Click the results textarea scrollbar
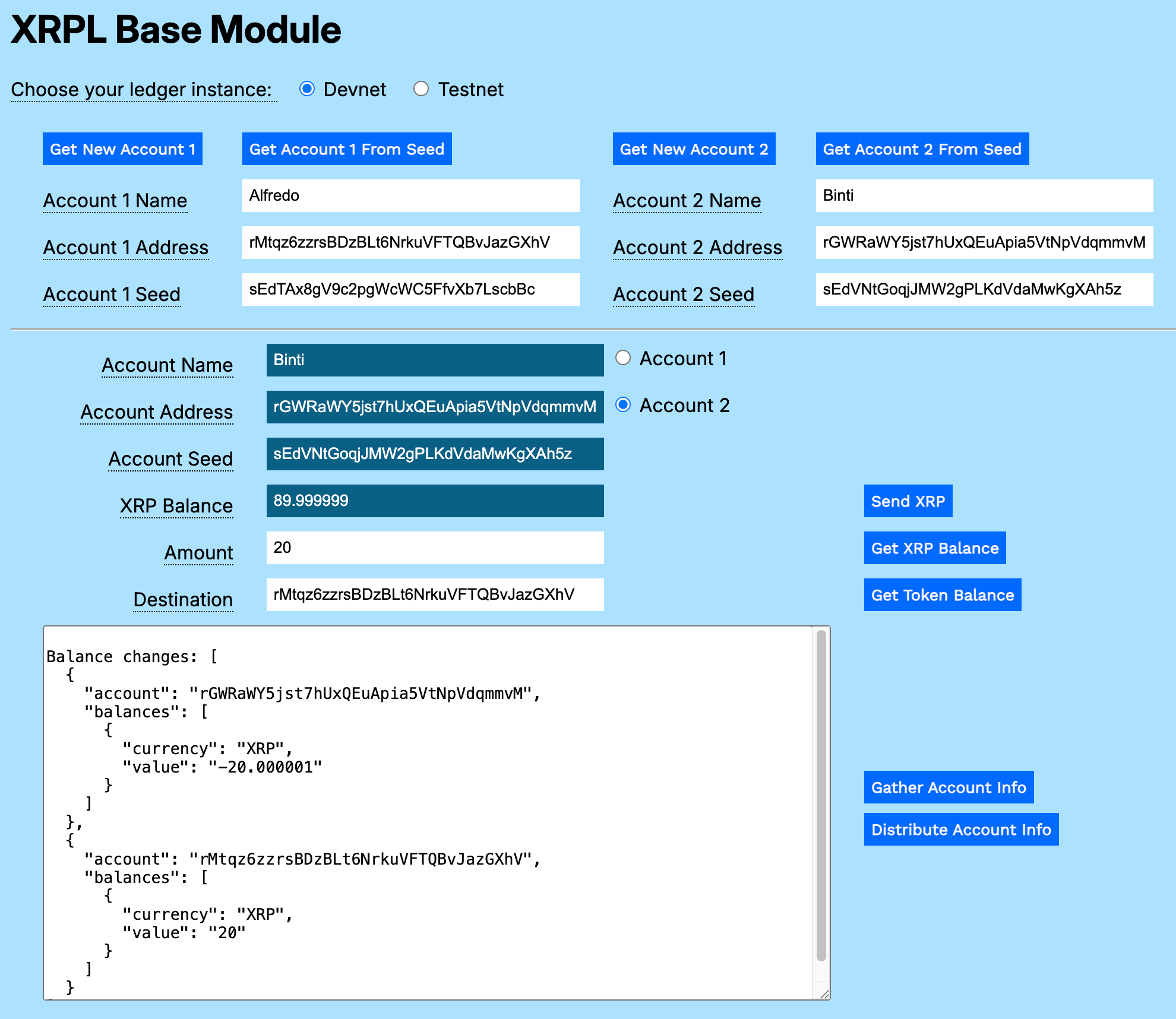 (x=821, y=796)
